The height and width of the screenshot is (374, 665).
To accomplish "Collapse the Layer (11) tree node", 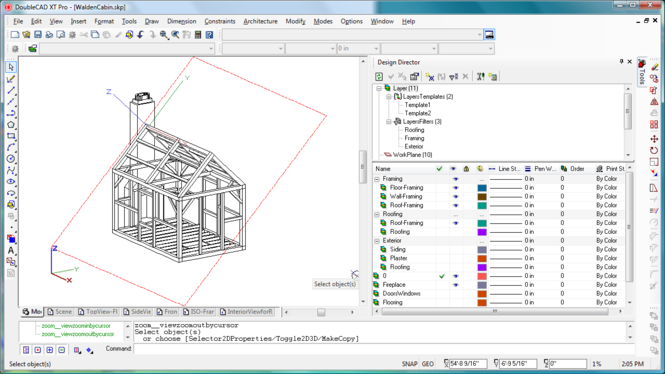I will 379,89.
